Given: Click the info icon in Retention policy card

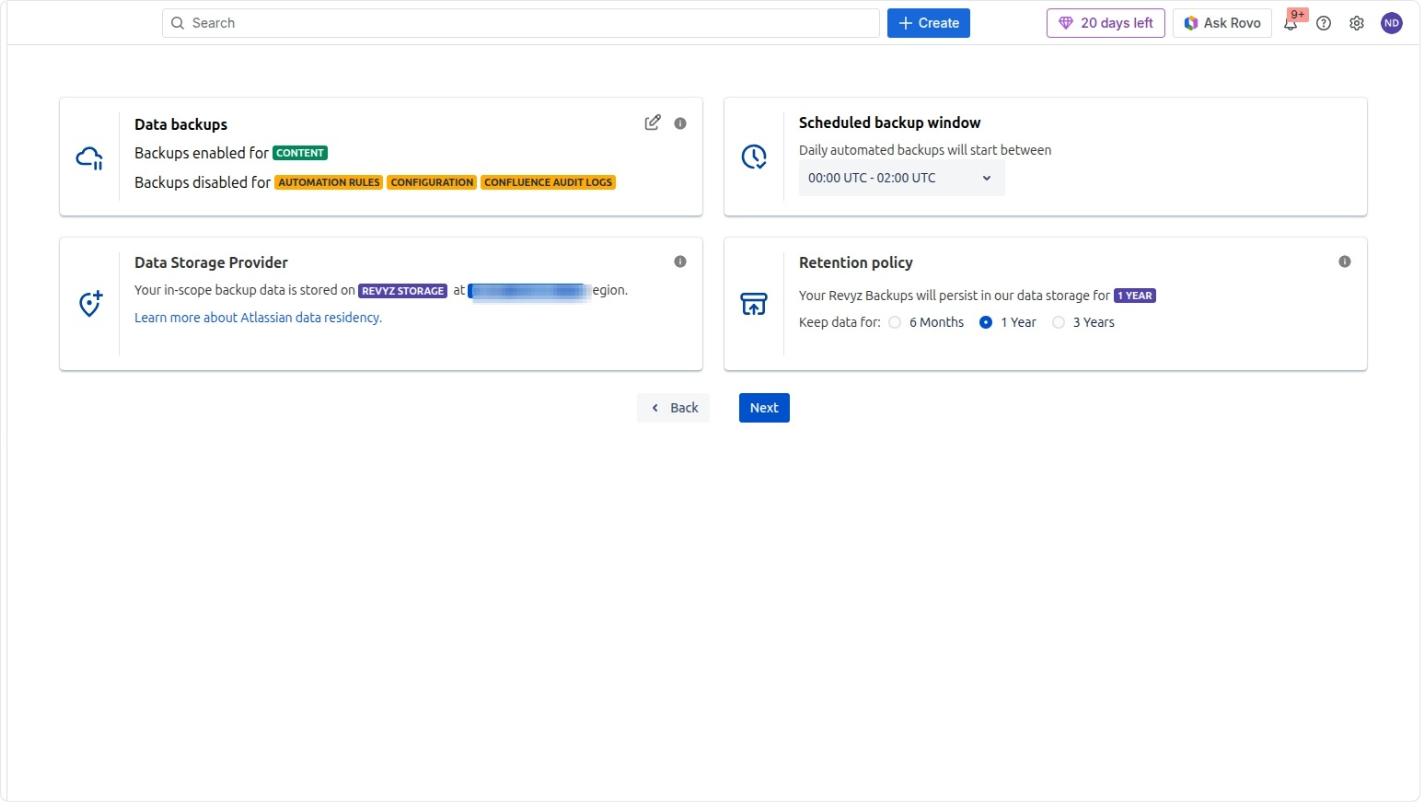Looking at the screenshot, I should click(x=1344, y=262).
